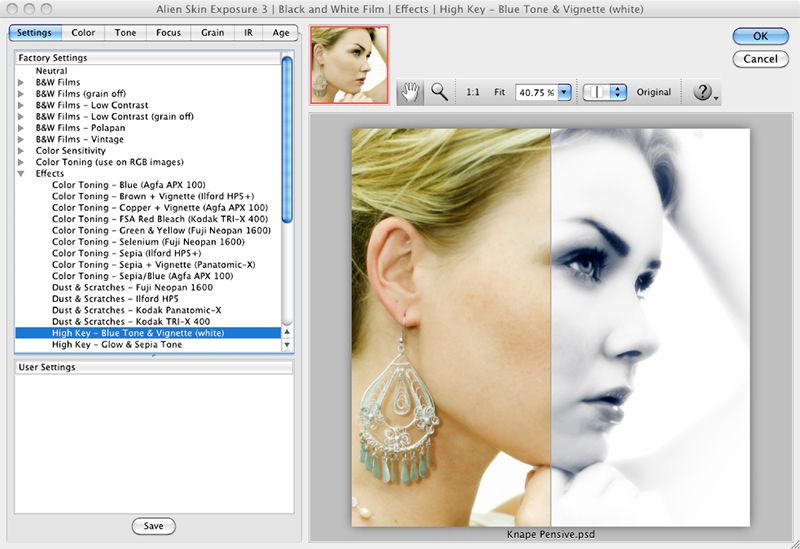Expand B&W Films - Low Contrast (grain off)

click(x=21, y=116)
